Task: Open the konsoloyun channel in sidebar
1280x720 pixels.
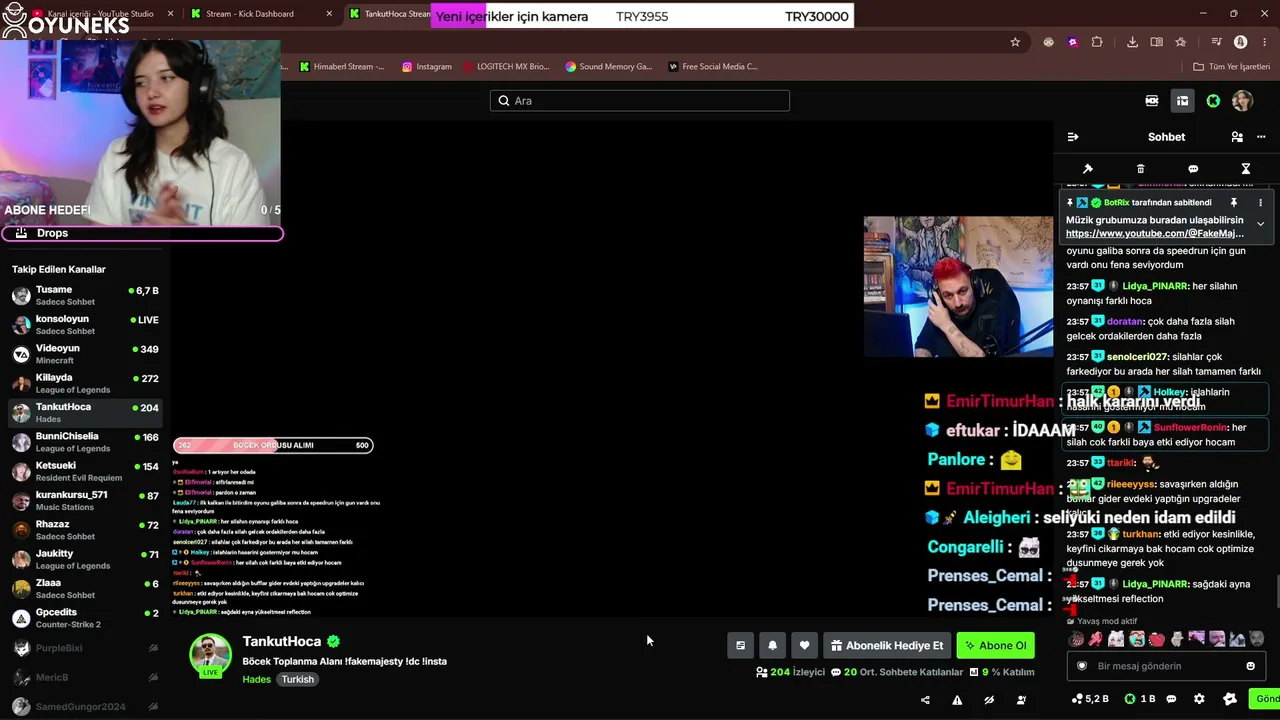Action: pos(85,324)
